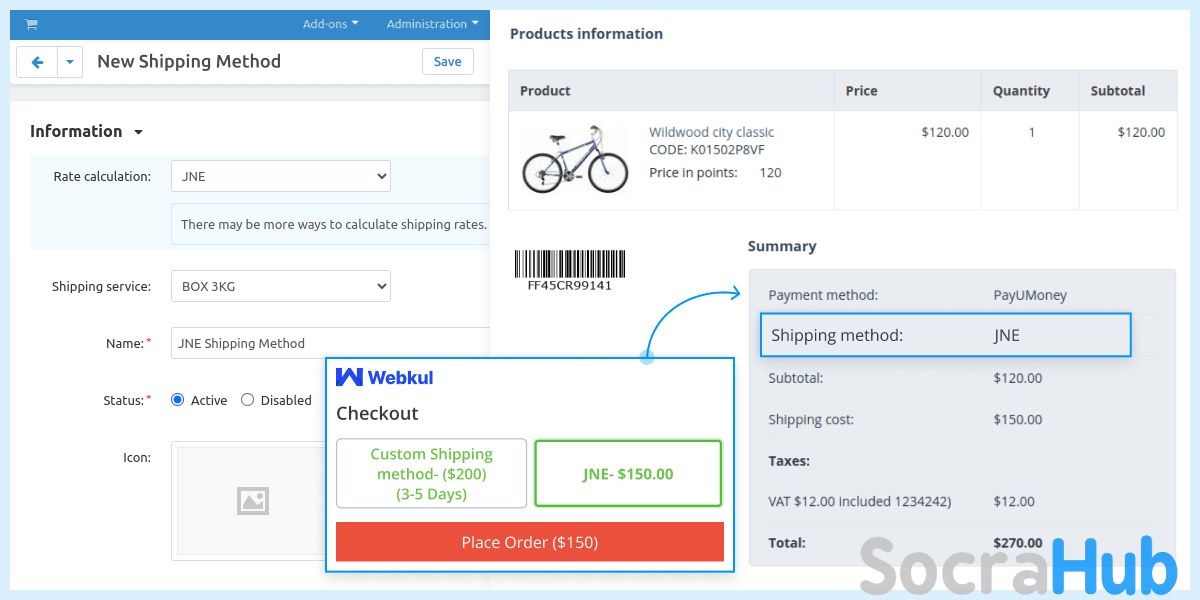Click the Total $270.00 amount

(x=1018, y=543)
